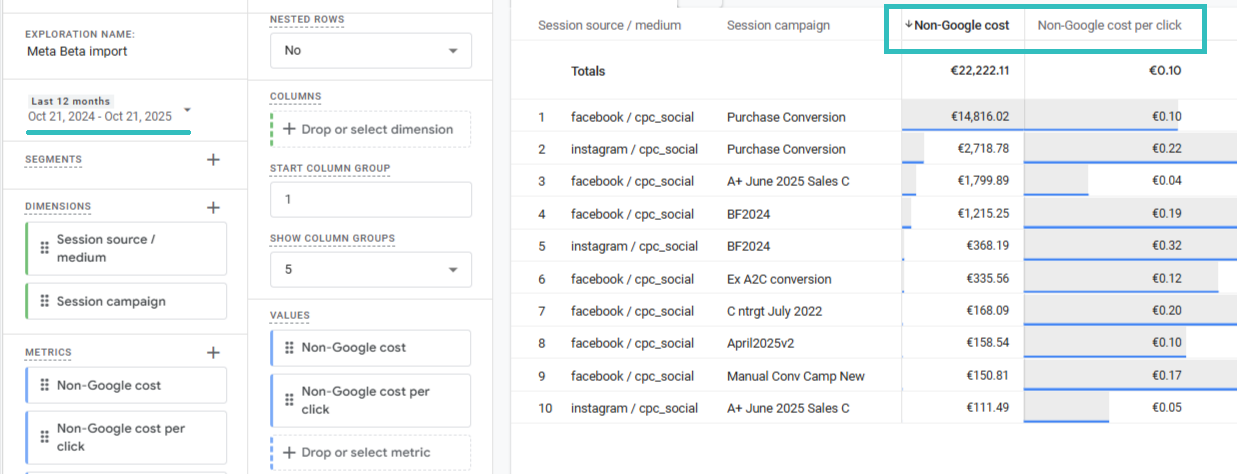Click Drop or select metric in Values
This screenshot has height=474, width=1237.
[370, 452]
